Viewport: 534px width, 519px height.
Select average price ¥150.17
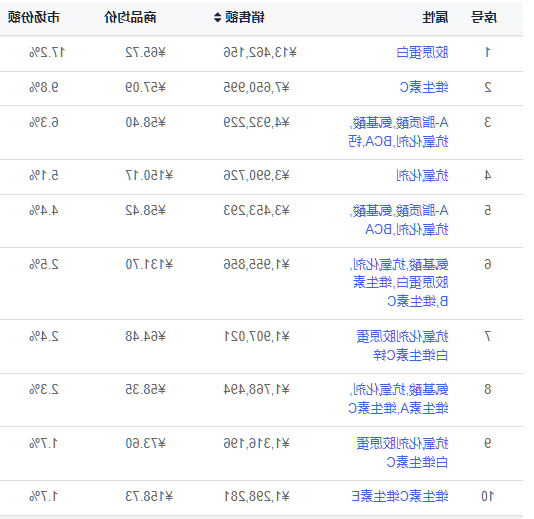point(149,176)
